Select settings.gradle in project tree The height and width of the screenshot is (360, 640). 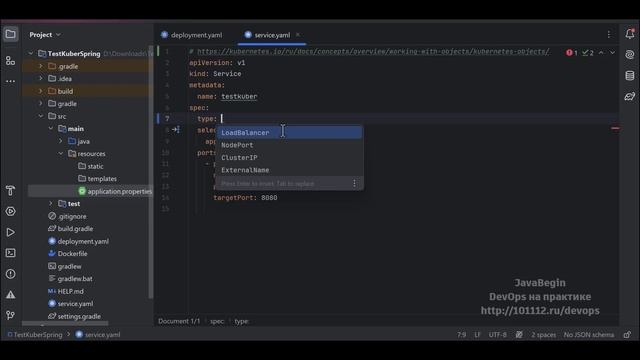74,316
